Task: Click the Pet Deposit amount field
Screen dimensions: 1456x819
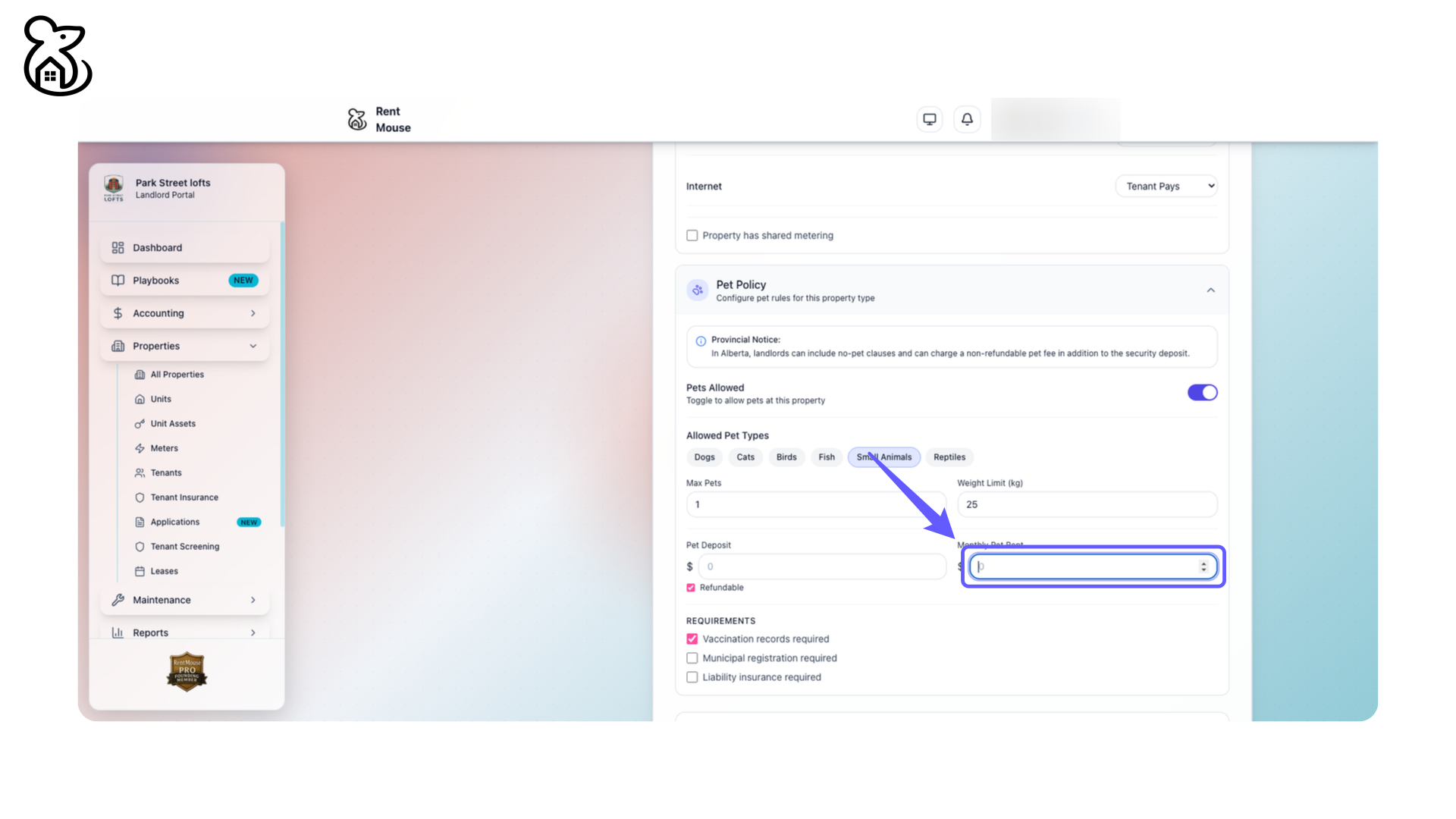Action: pos(821,566)
